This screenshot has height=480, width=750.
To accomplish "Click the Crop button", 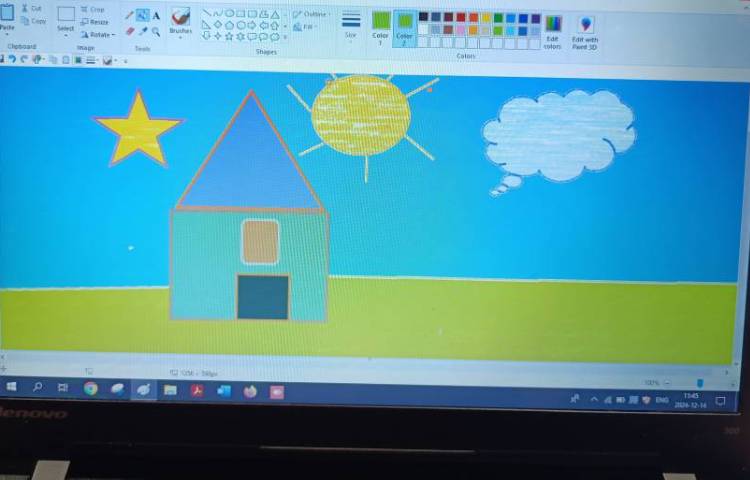I will pyautogui.click(x=92, y=10).
